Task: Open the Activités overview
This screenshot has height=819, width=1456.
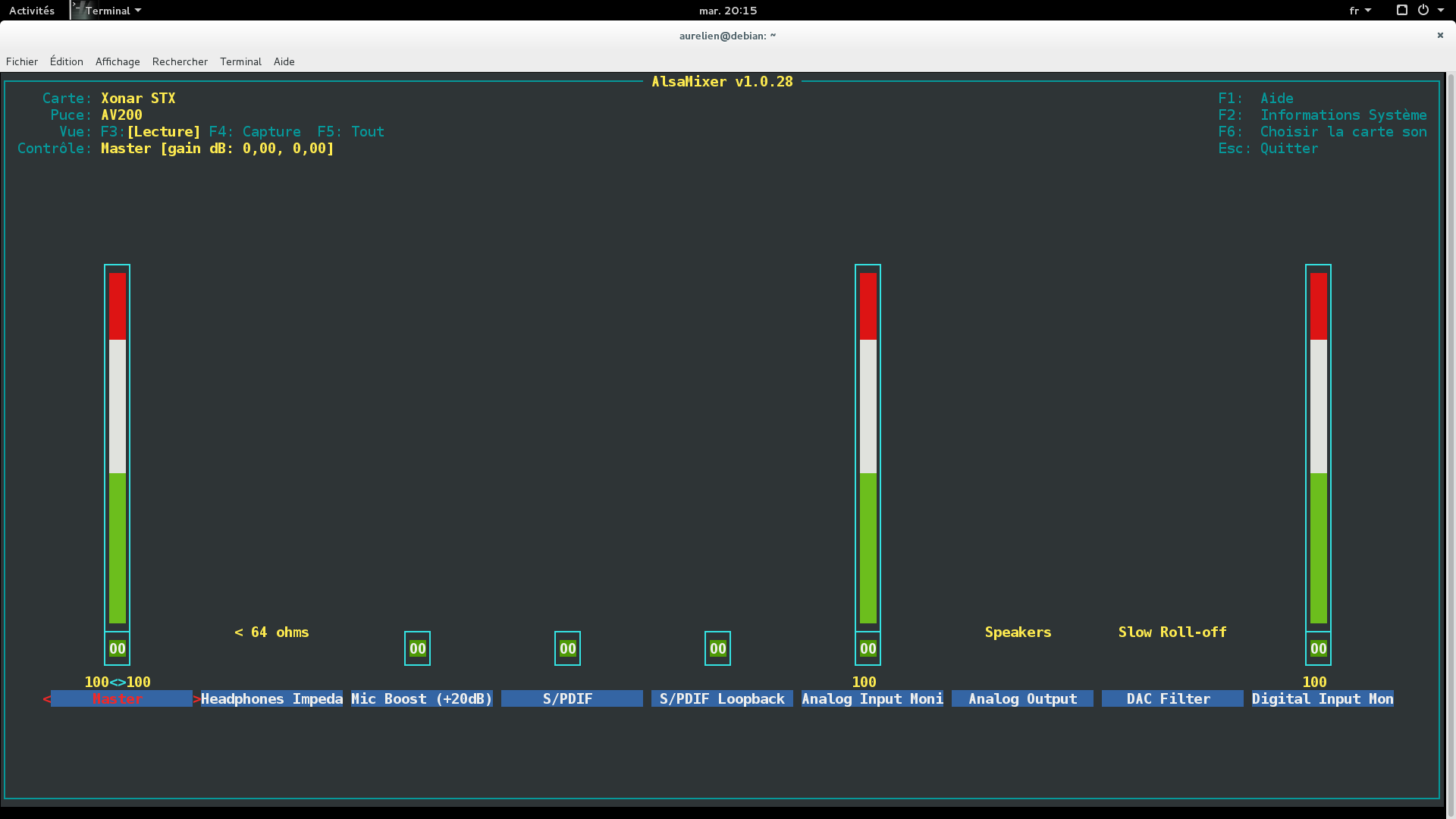Action: 32,11
